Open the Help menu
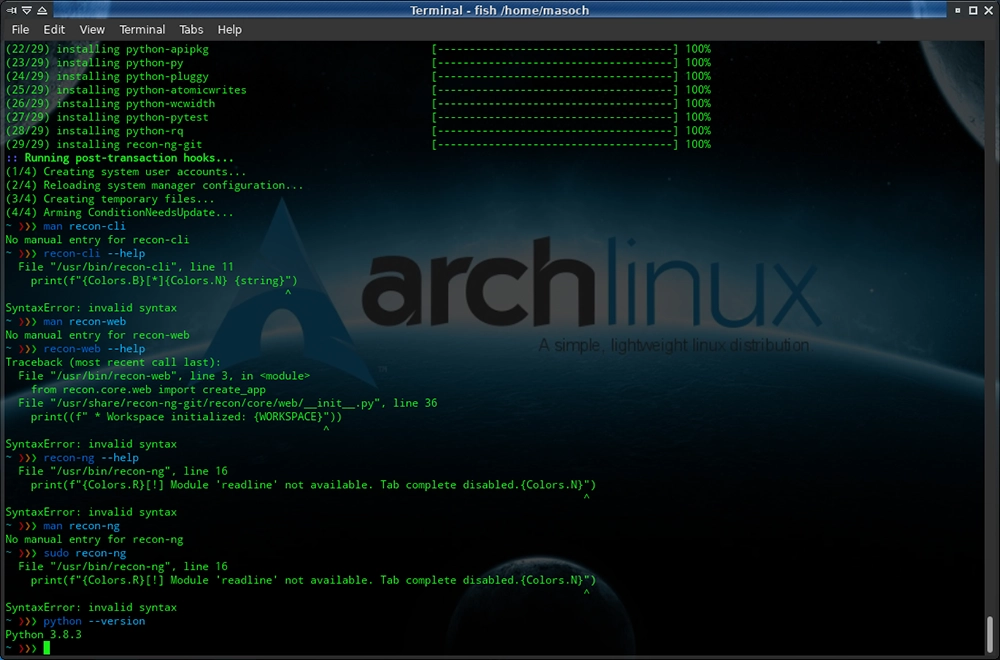This screenshot has width=1000, height=660. (x=229, y=29)
